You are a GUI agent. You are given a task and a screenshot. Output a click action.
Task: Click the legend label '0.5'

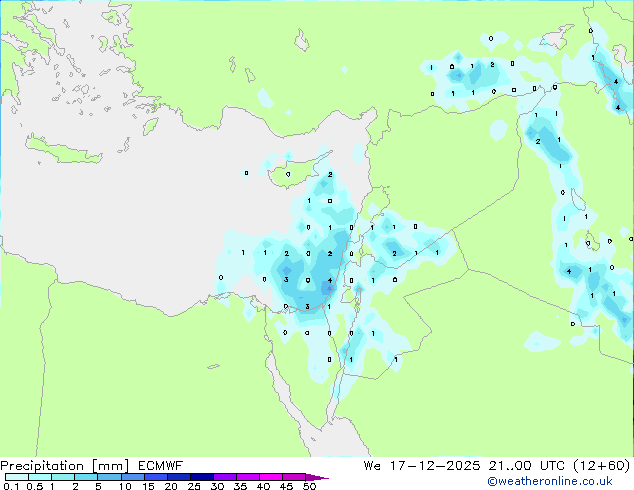pos(35,486)
